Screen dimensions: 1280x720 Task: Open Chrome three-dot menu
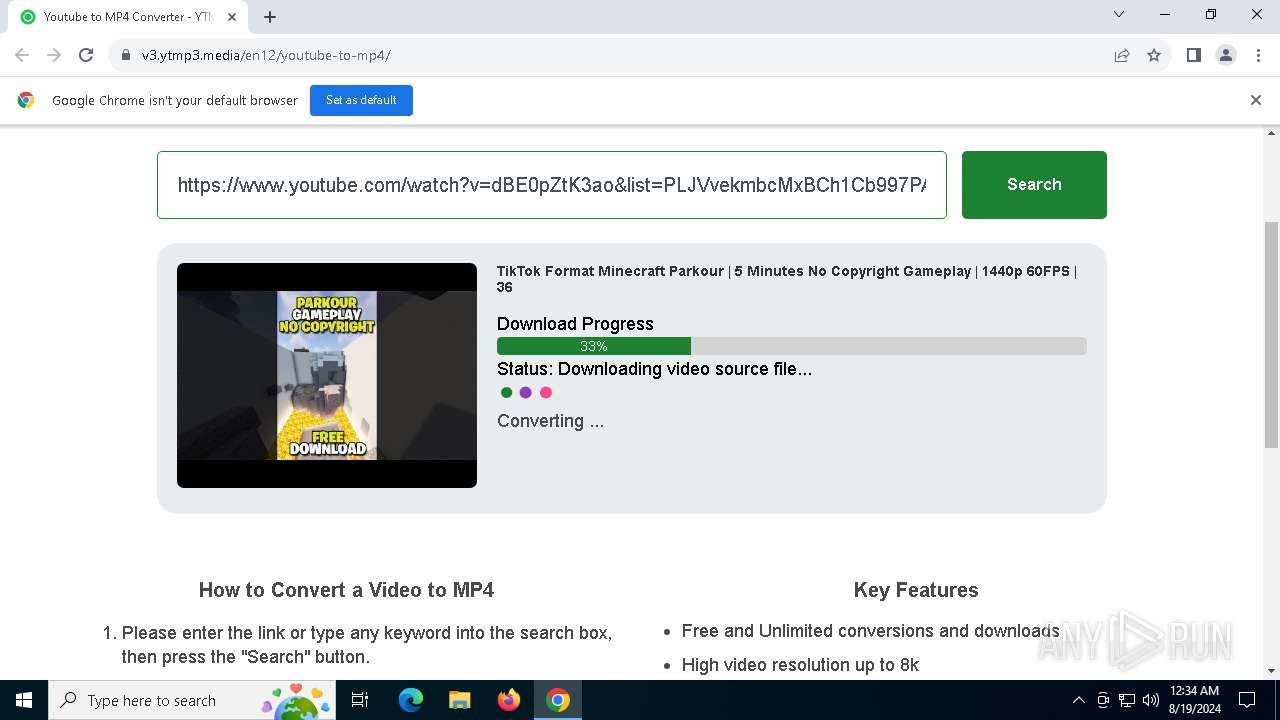(x=1258, y=55)
